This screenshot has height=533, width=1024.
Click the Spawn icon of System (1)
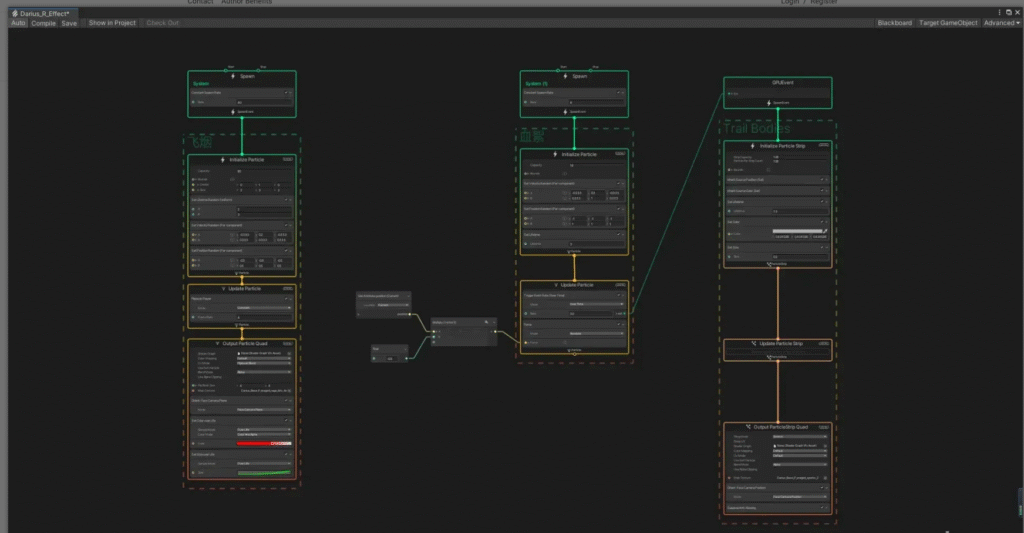coord(566,76)
